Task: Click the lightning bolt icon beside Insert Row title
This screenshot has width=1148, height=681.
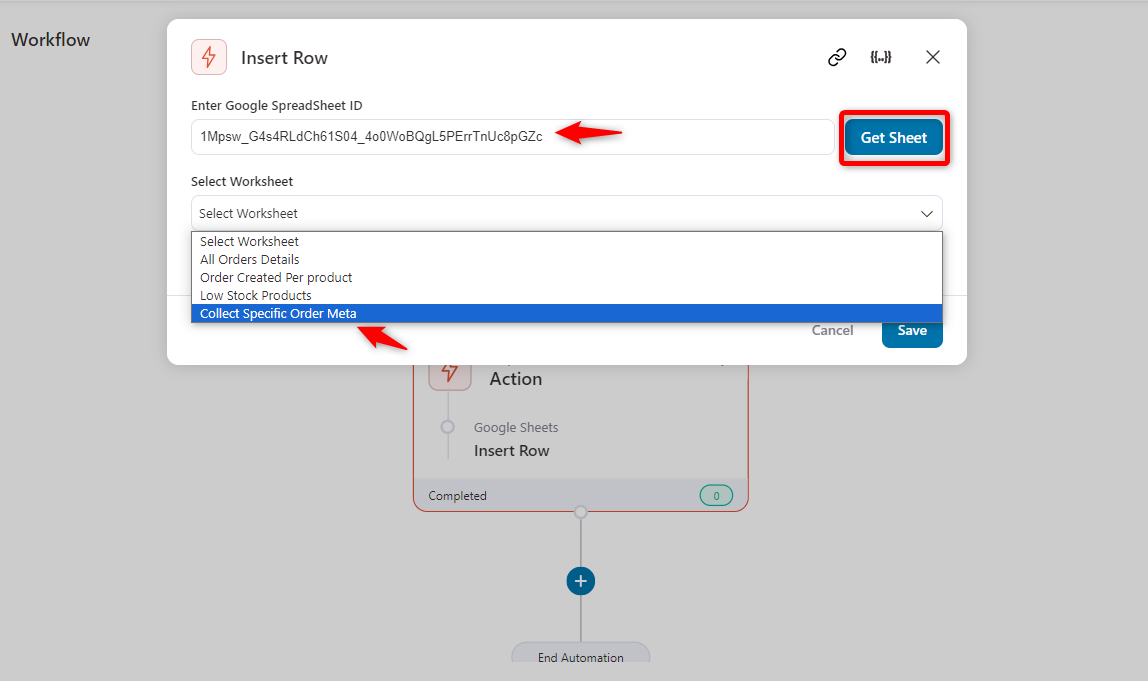Action: [x=209, y=57]
